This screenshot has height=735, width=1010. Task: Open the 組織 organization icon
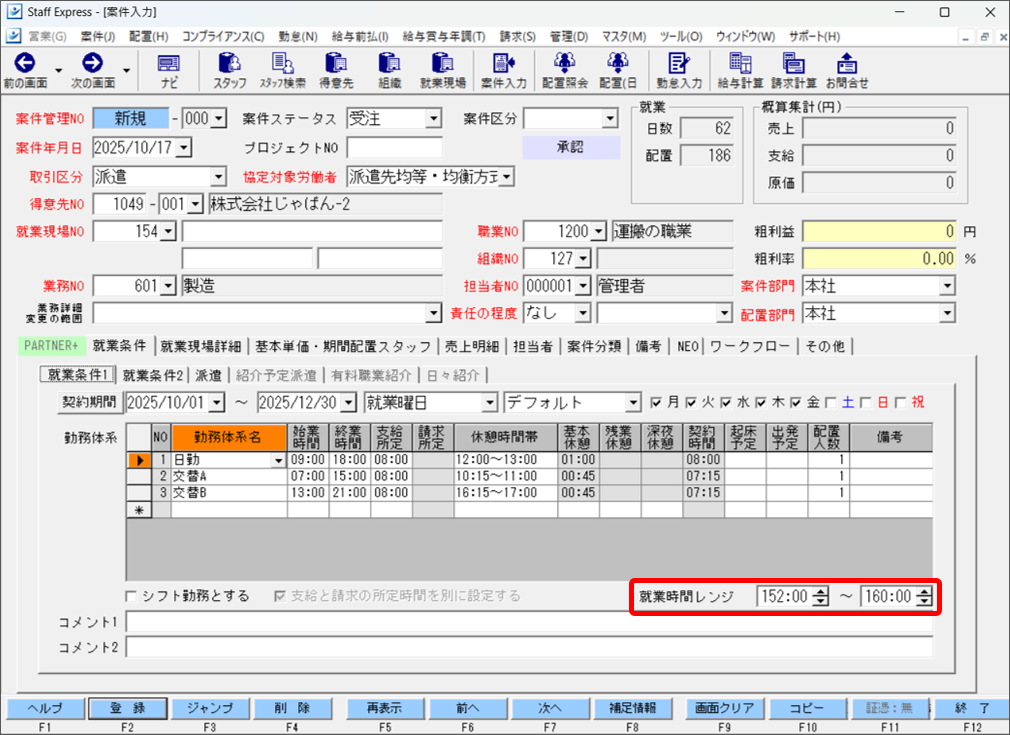[x=390, y=70]
